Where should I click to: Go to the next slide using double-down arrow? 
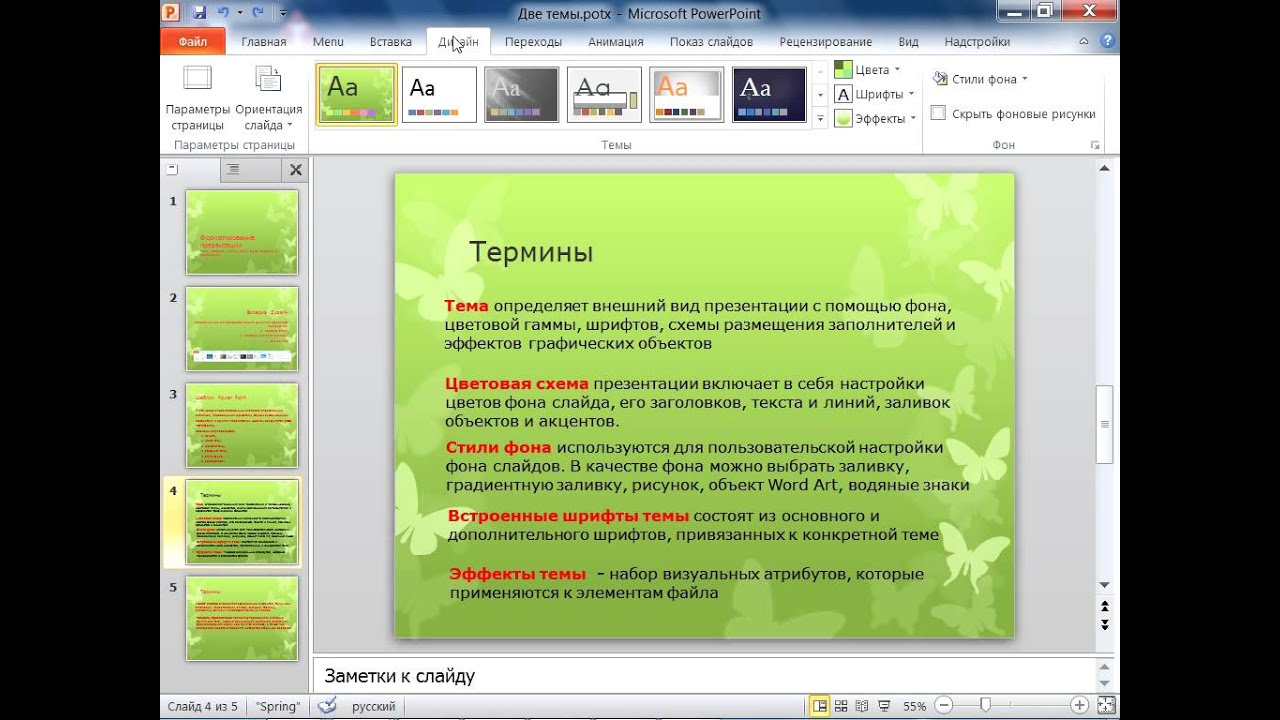click(x=1104, y=624)
